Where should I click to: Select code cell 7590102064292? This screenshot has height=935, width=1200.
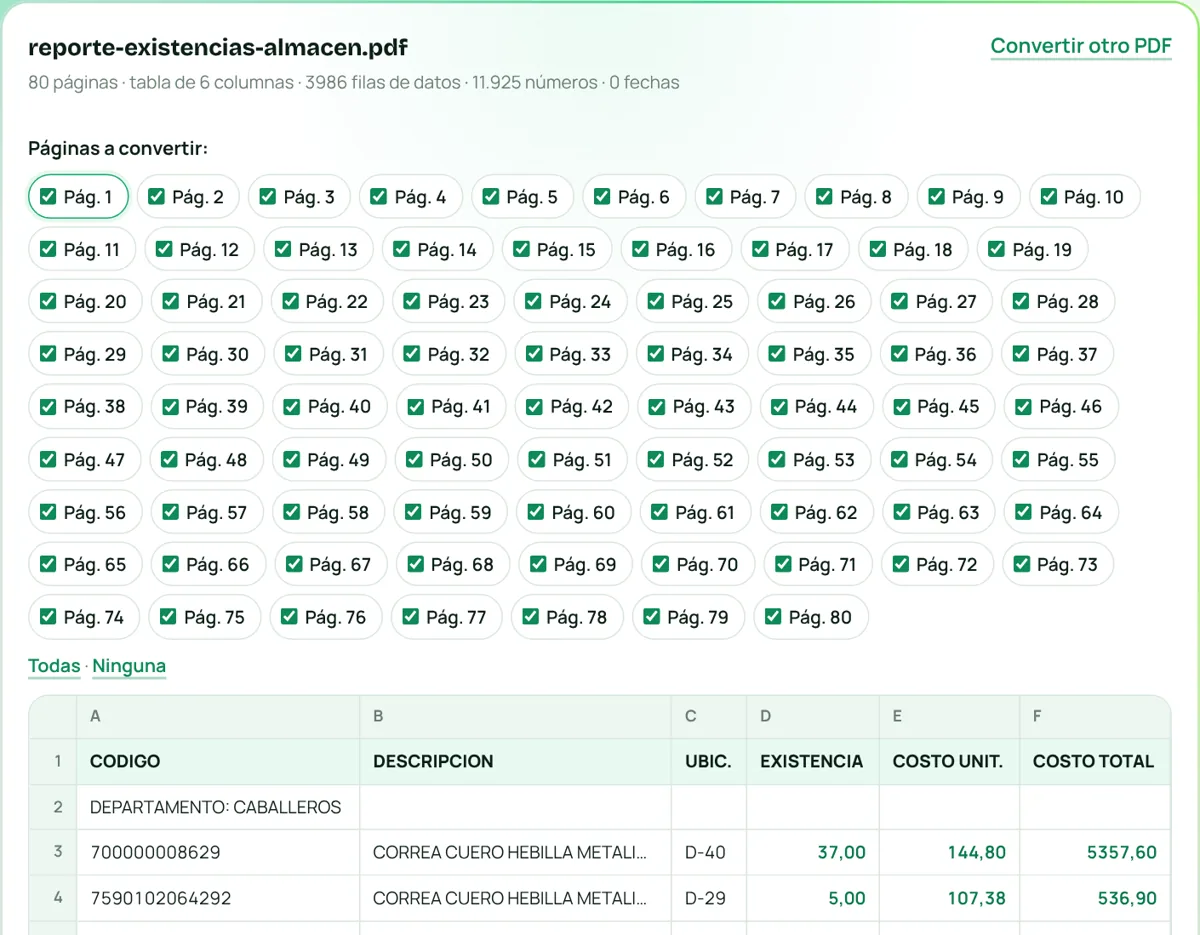click(x=218, y=898)
